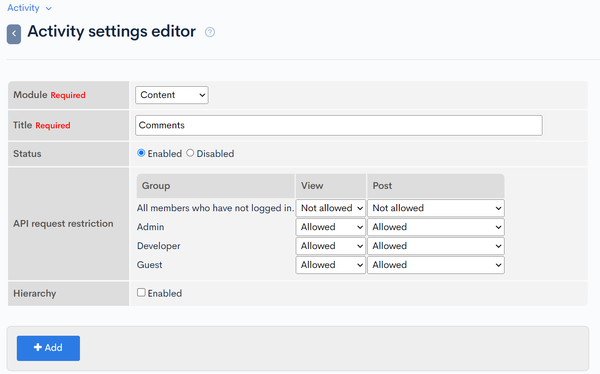600x374 pixels.
Task: Click the Title row label
Action: pos(23,125)
